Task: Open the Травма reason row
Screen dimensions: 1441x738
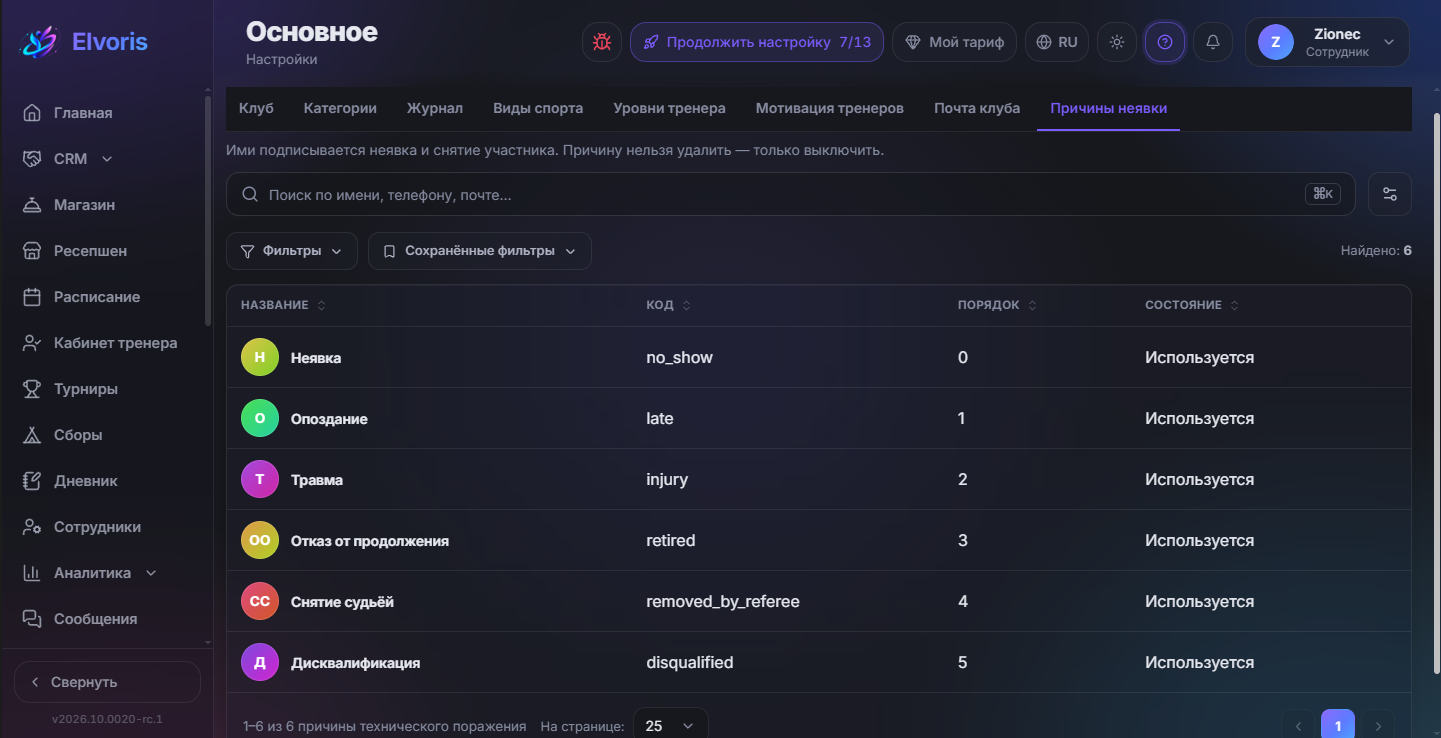Action: coord(819,479)
